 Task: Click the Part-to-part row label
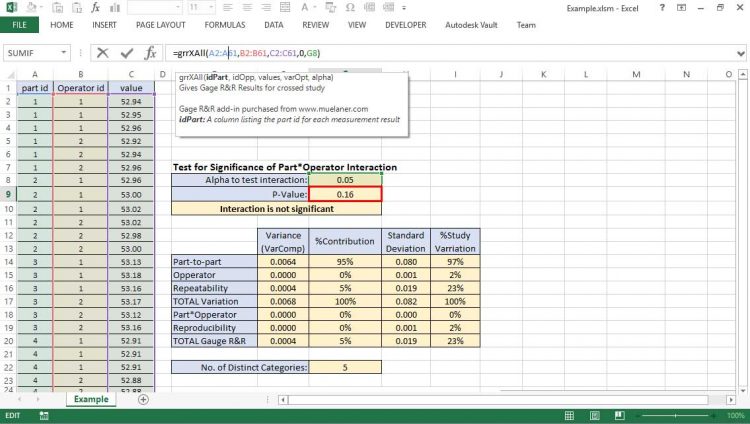tap(214, 262)
